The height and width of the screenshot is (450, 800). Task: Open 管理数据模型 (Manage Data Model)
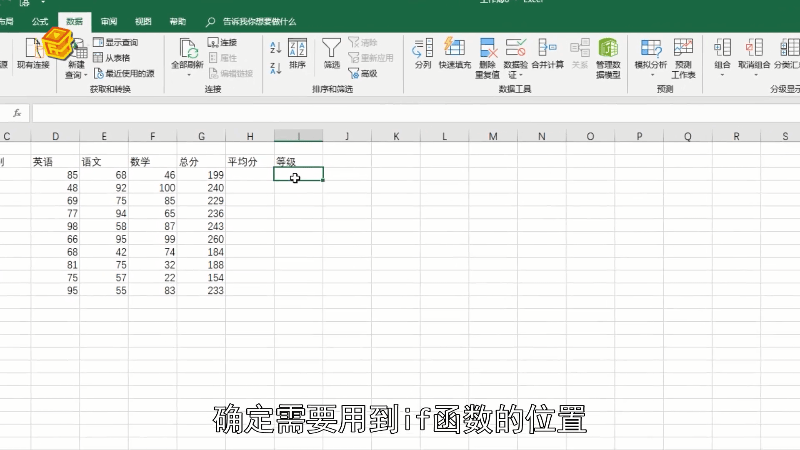608,55
